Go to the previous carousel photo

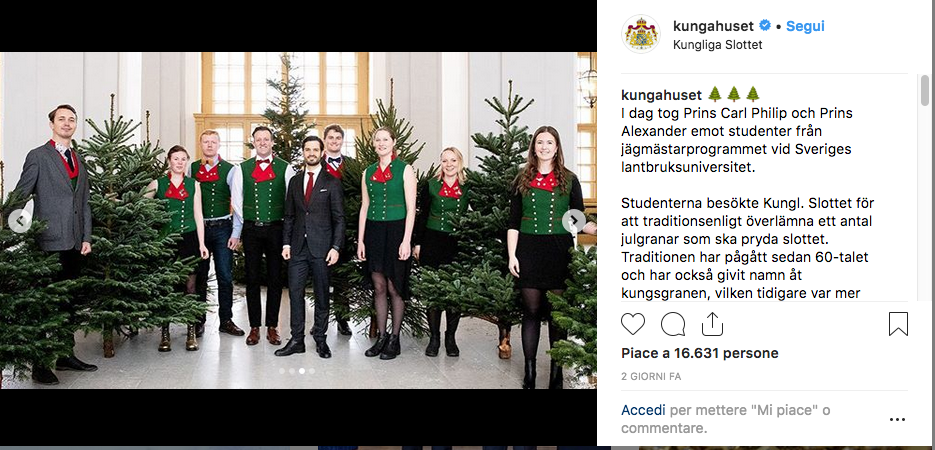pyautogui.click(x=20, y=221)
